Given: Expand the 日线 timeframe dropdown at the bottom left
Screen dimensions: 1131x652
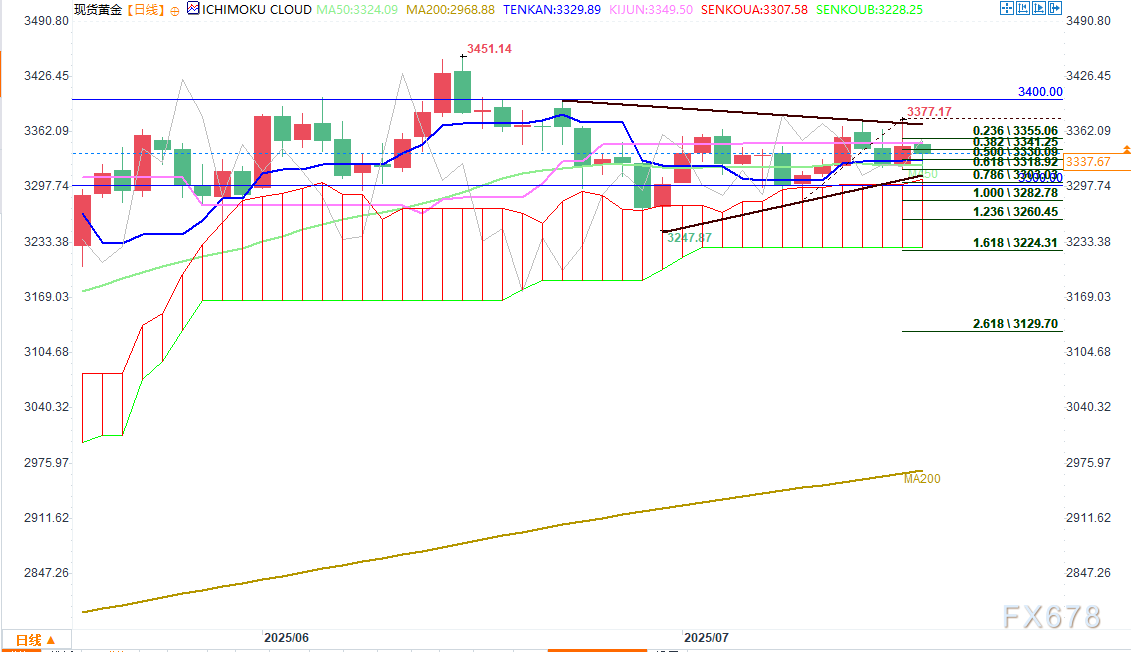Looking at the screenshot, I should [36, 640].
